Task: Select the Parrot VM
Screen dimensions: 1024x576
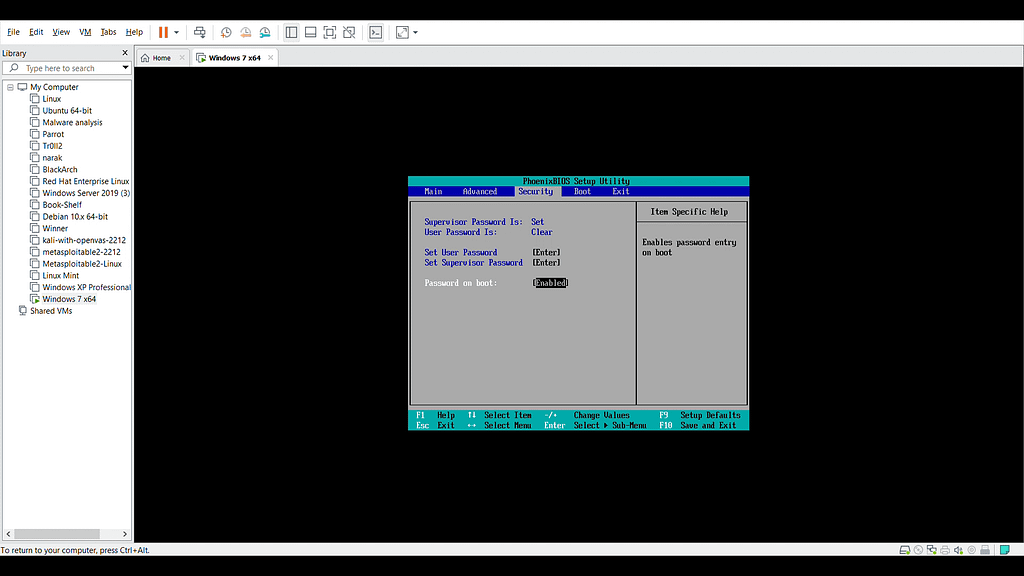Action: coord(53,134)
